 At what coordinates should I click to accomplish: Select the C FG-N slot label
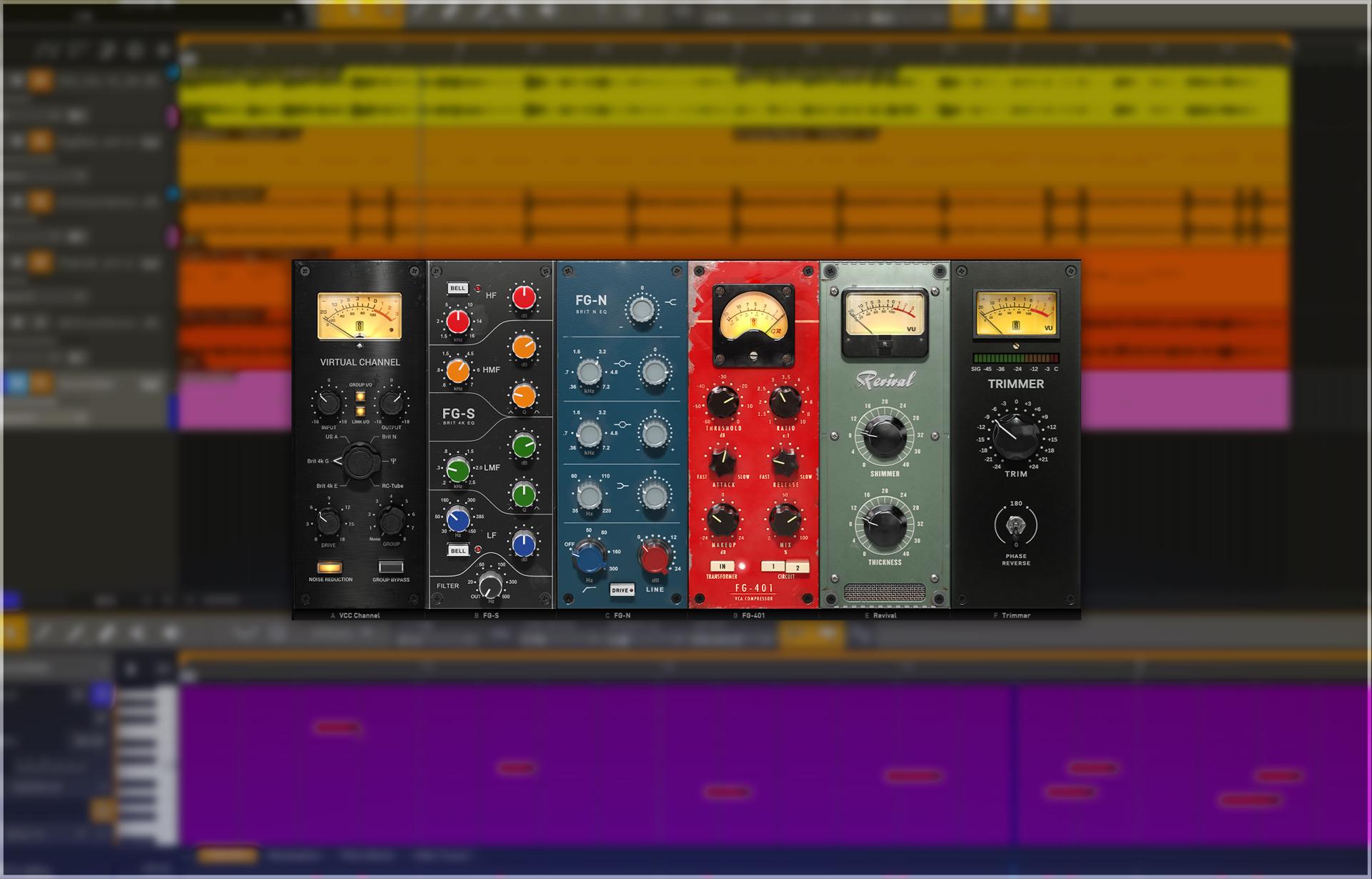click(618, 615)
